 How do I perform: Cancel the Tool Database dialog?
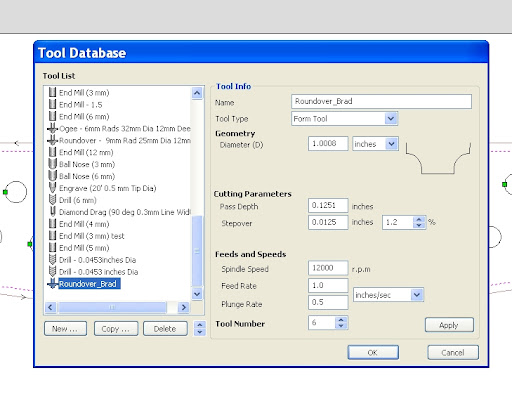click(x=453, y=352)
